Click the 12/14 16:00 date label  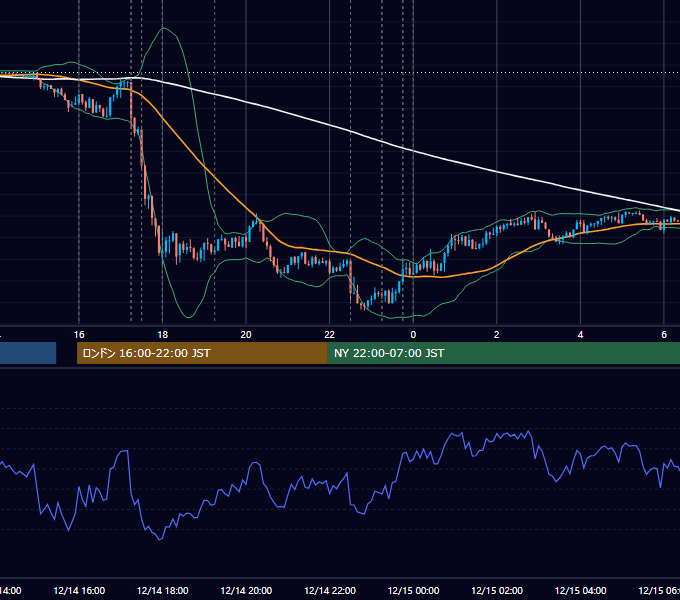(79, 591)
